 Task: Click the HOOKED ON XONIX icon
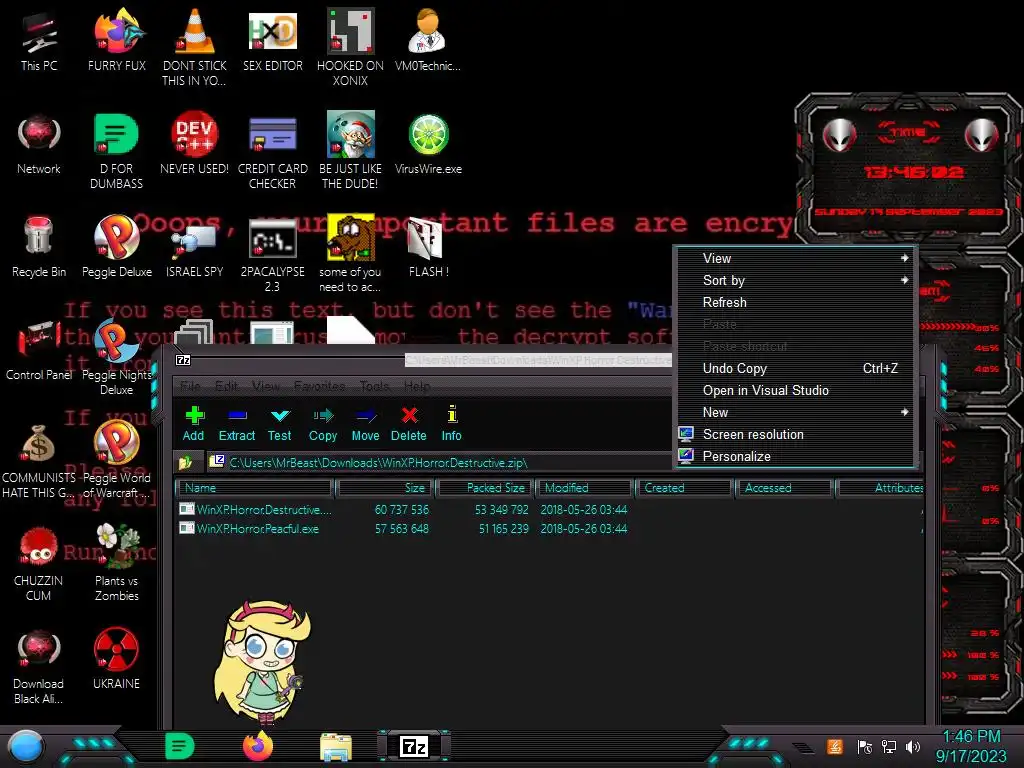pyautogui.click(x=351, y=47)
